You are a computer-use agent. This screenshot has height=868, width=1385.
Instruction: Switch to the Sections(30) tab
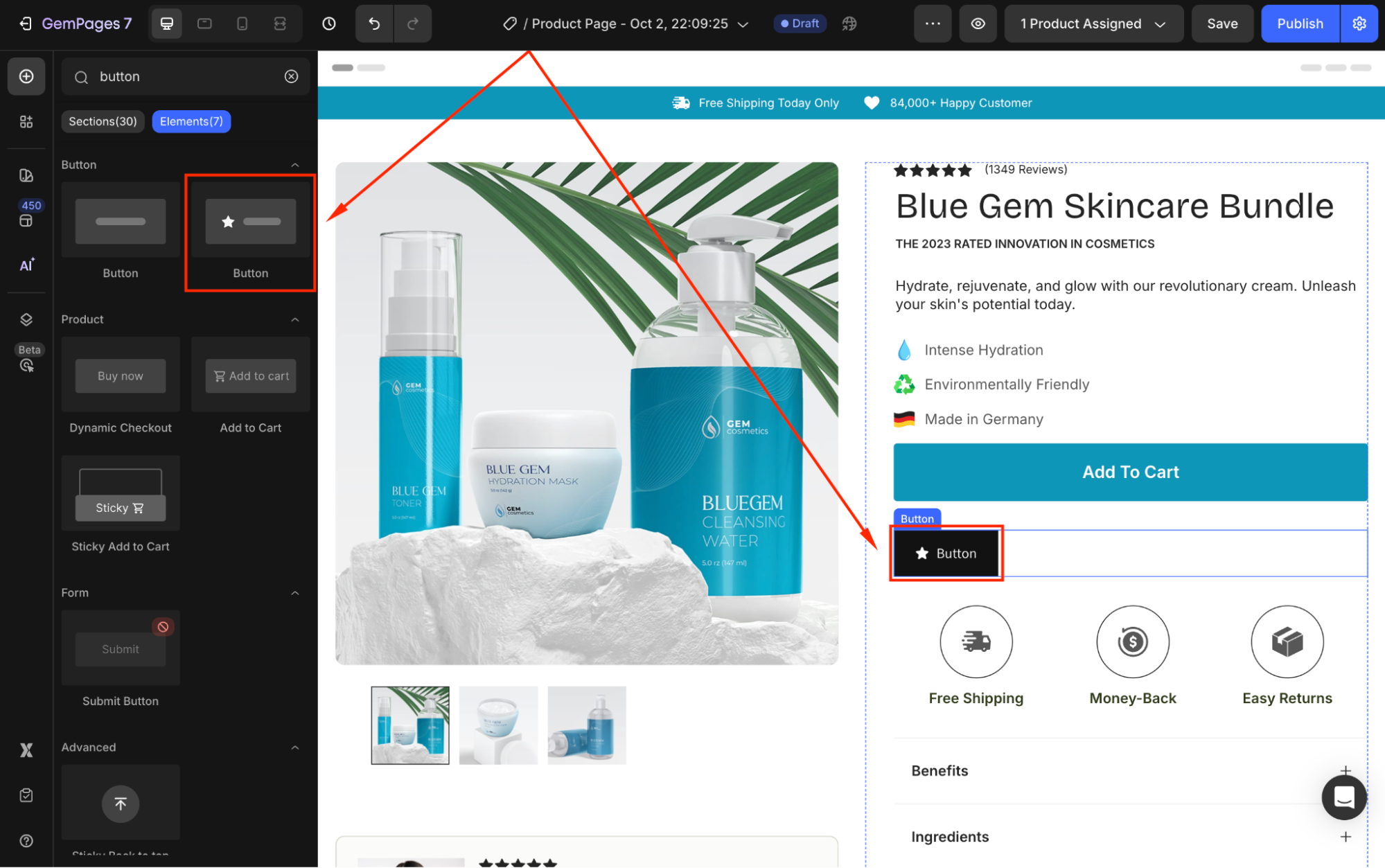click(103, 121)
